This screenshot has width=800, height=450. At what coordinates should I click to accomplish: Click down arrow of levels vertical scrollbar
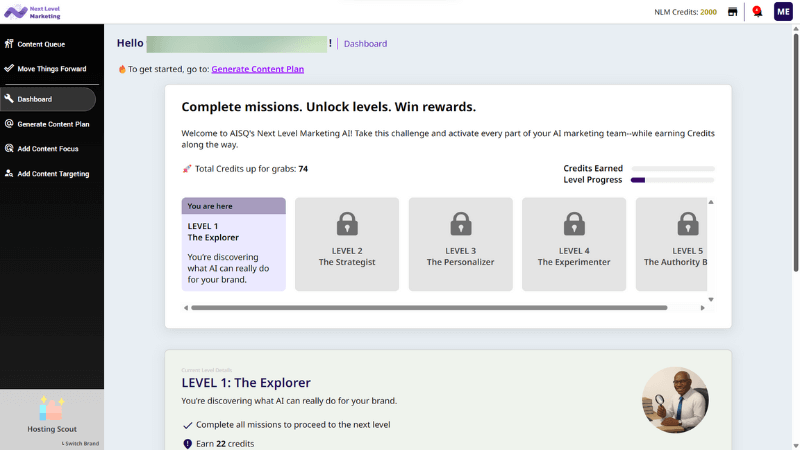[711, 299]
